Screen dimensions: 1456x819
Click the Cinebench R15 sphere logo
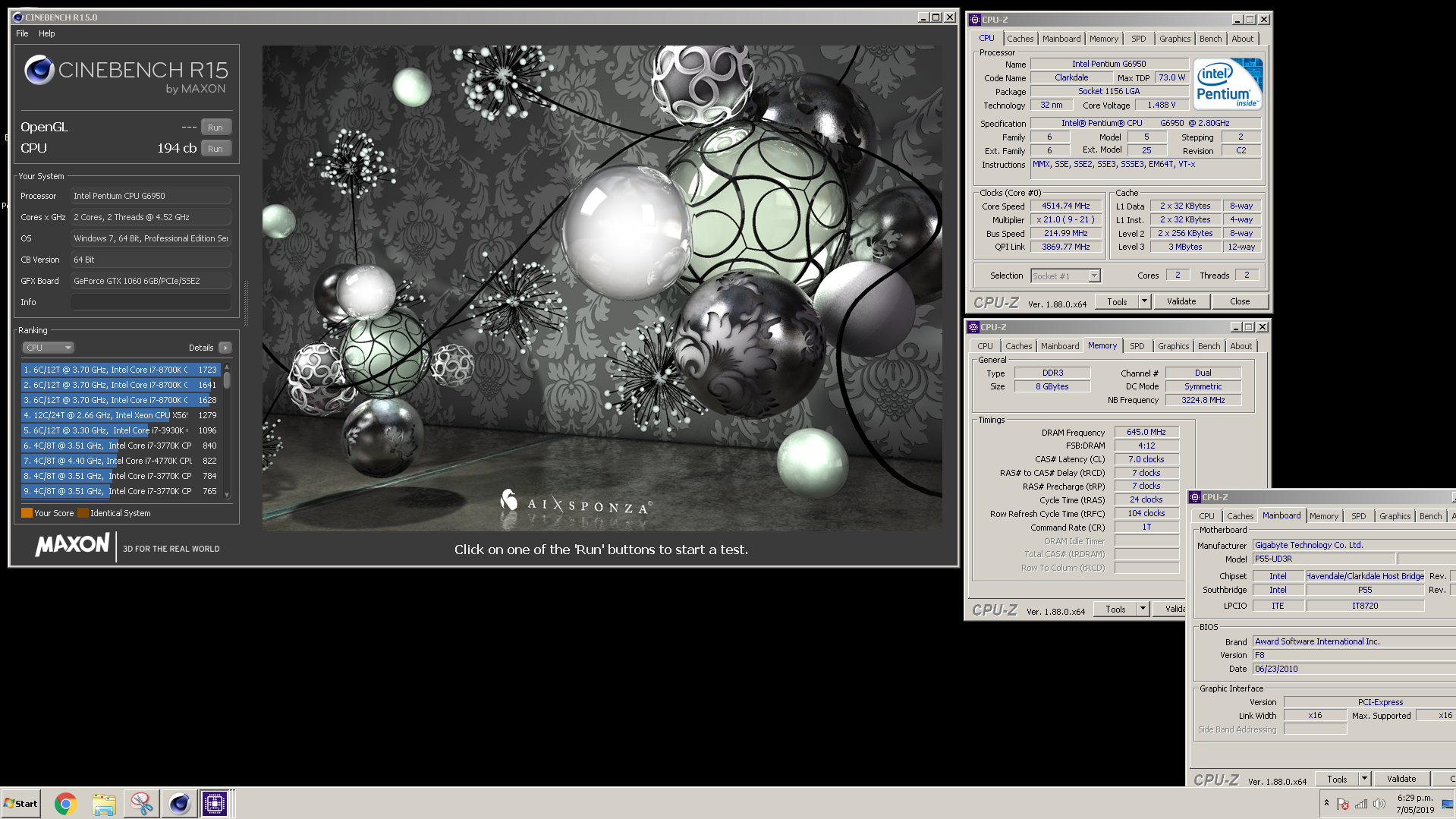click(x=39, y=71)
